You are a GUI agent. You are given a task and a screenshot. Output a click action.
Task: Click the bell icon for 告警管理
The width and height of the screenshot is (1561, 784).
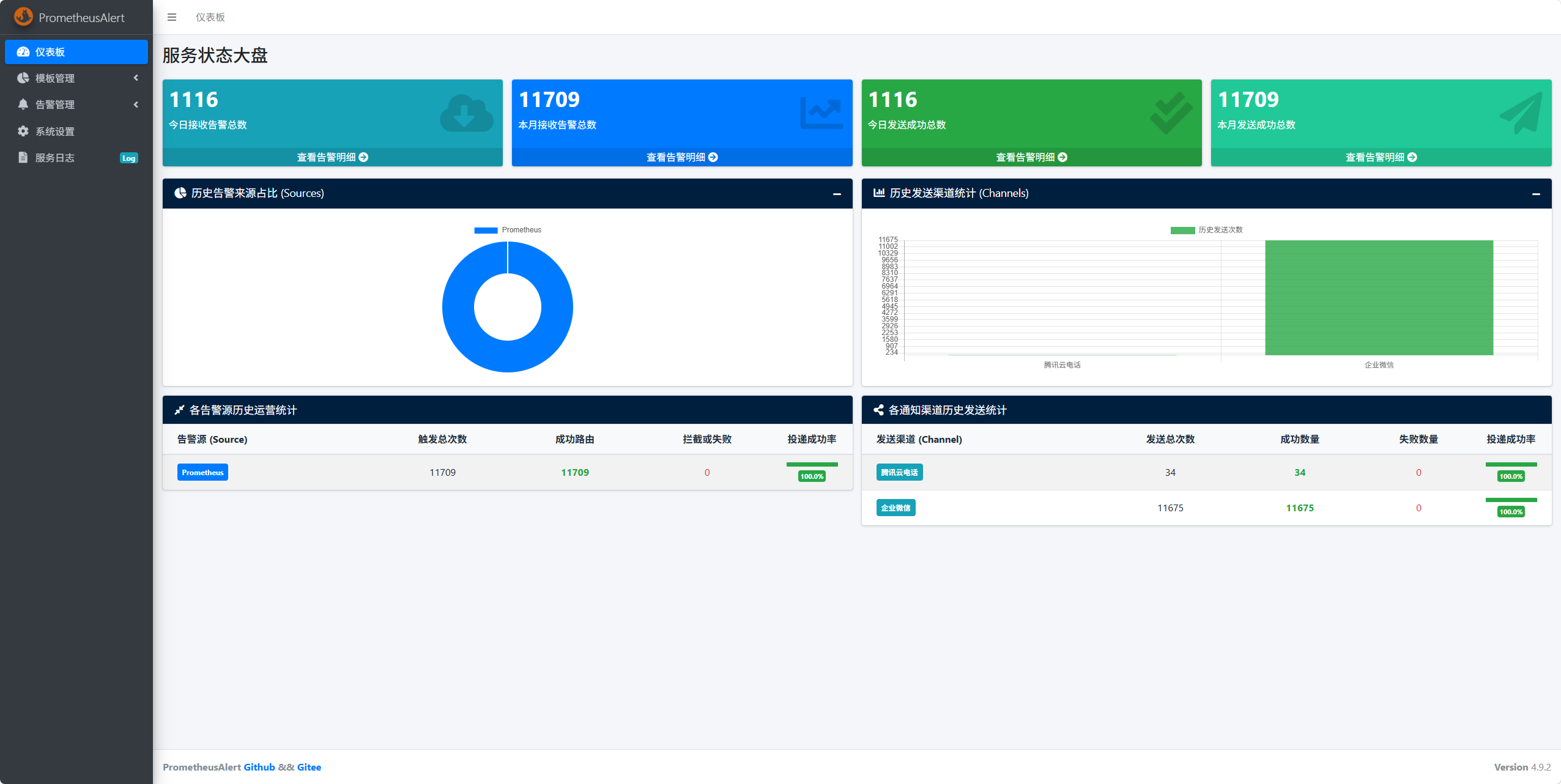pos(23,105)
